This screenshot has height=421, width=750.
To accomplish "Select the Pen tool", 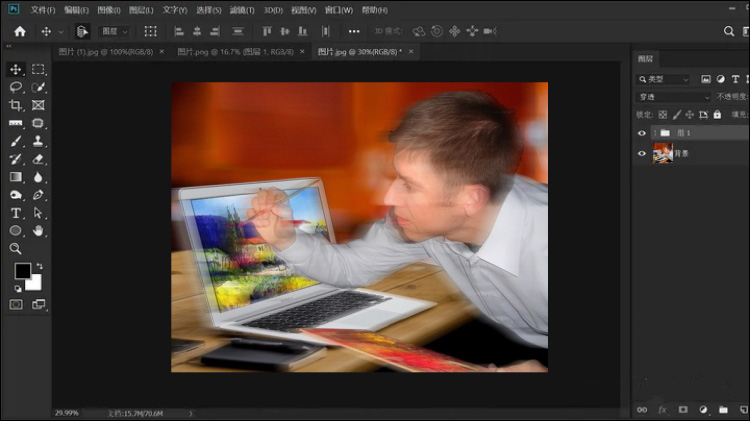I will point(38,195).
